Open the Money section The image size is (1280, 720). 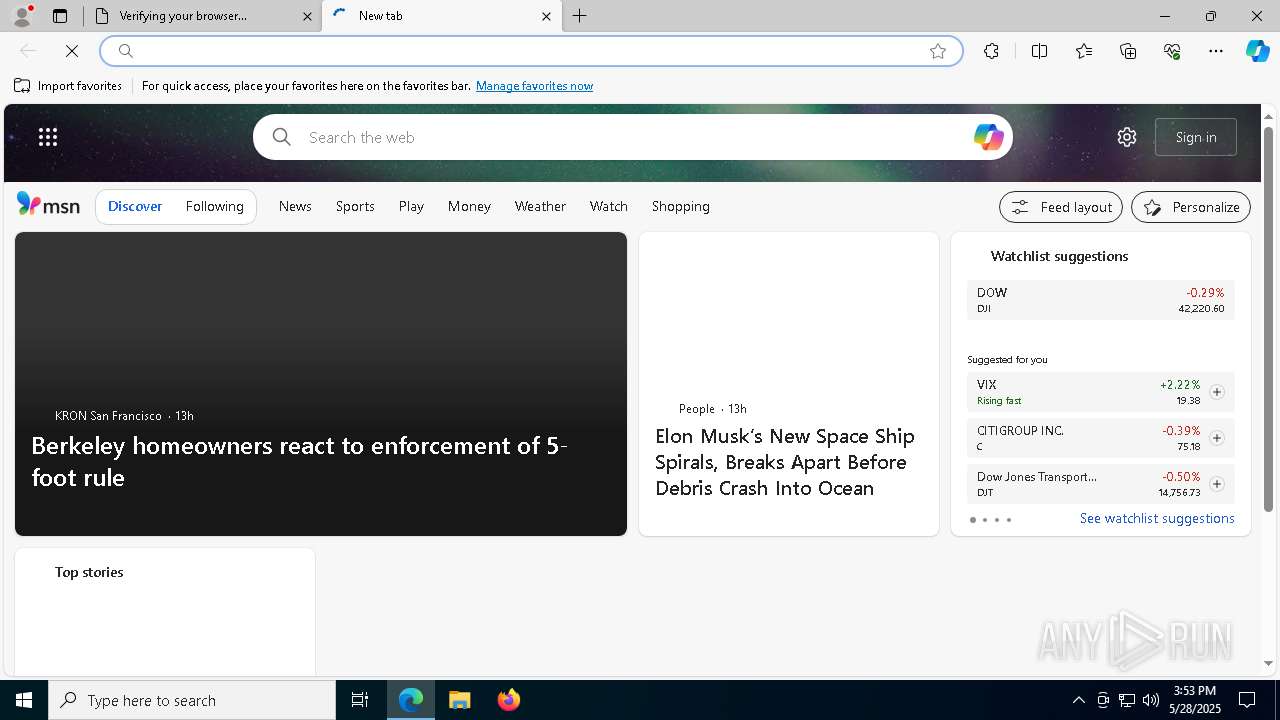tap(469, 206)
